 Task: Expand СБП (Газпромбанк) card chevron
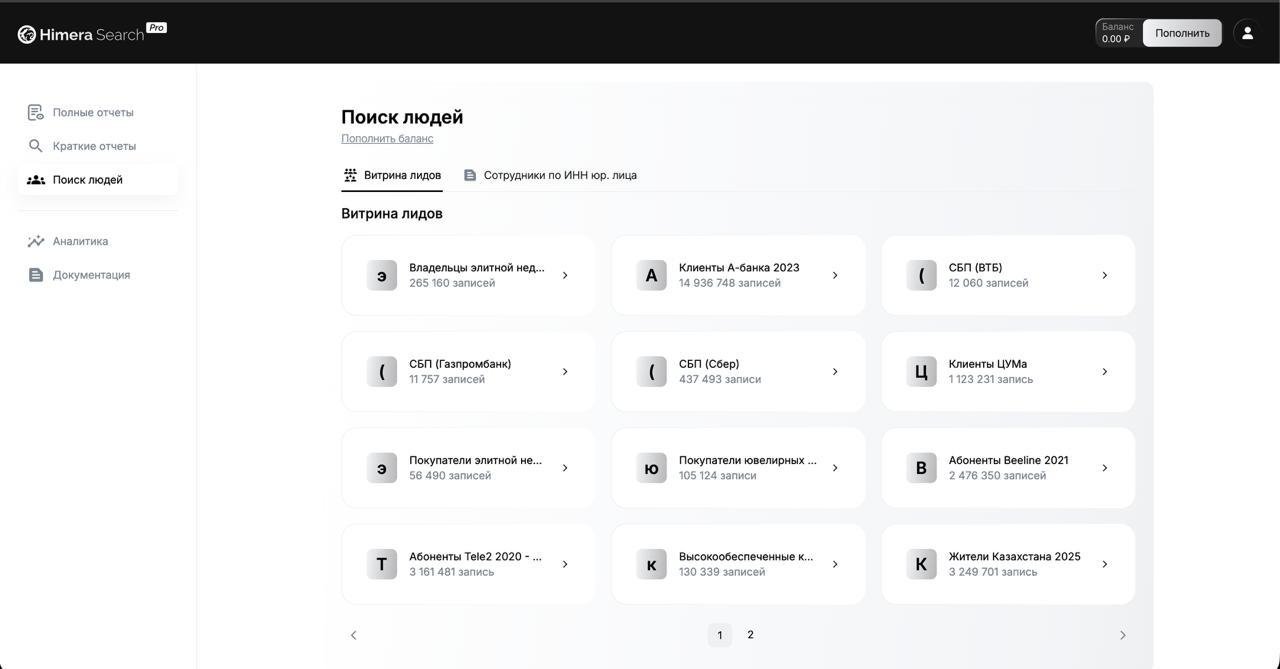coord(565,372)
